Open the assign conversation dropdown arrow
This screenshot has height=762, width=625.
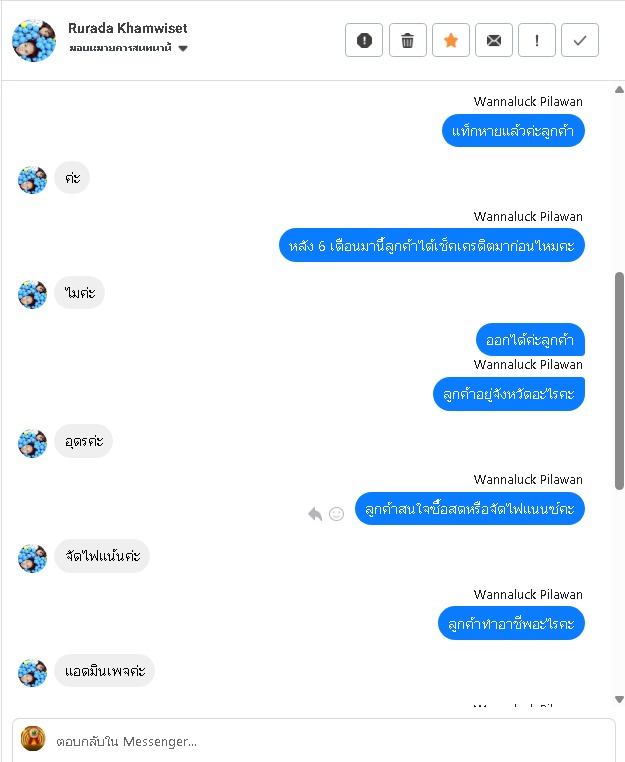(183, 48)
